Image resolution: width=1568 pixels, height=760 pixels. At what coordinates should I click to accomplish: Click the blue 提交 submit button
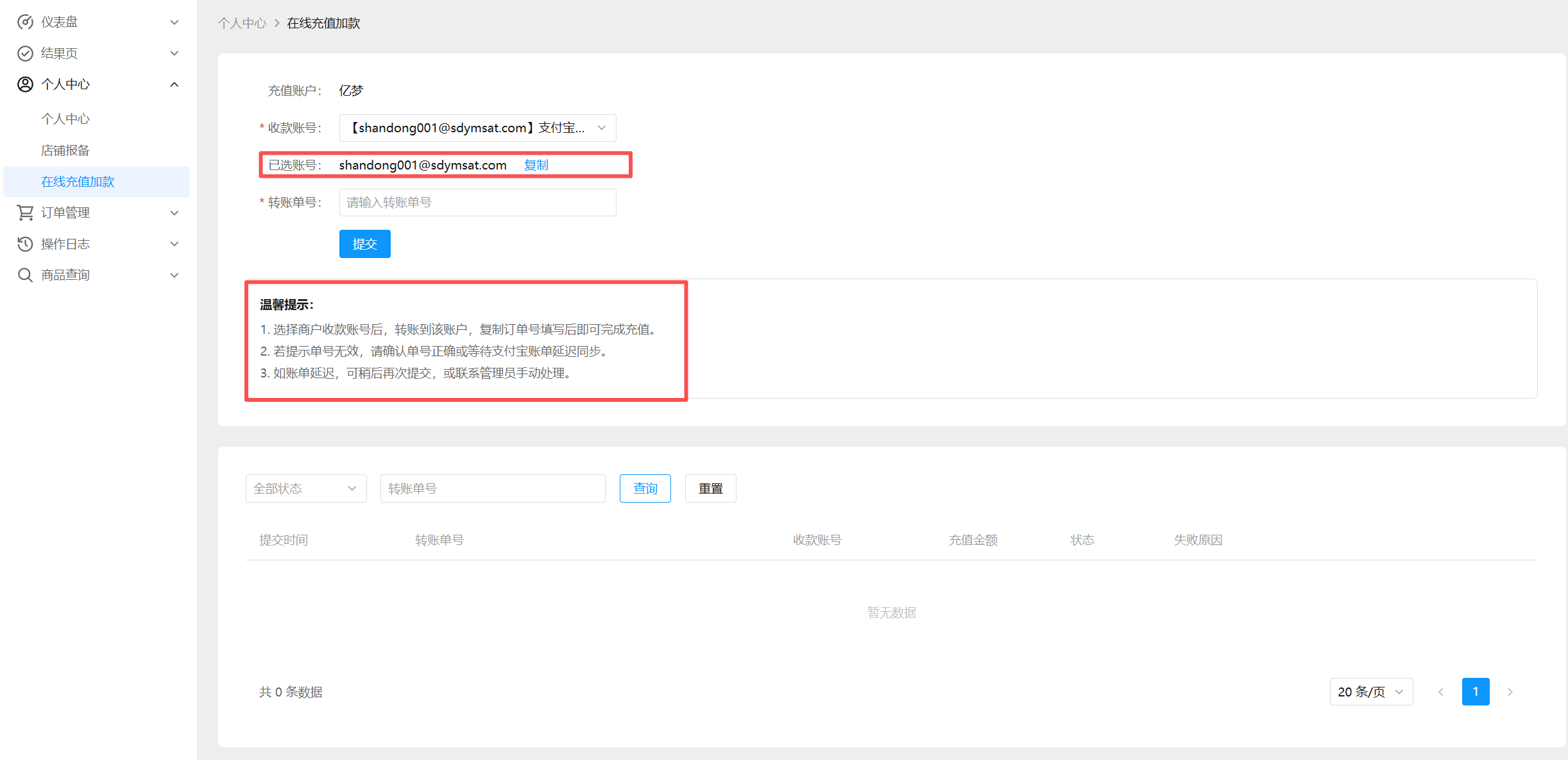pos(364,245)
